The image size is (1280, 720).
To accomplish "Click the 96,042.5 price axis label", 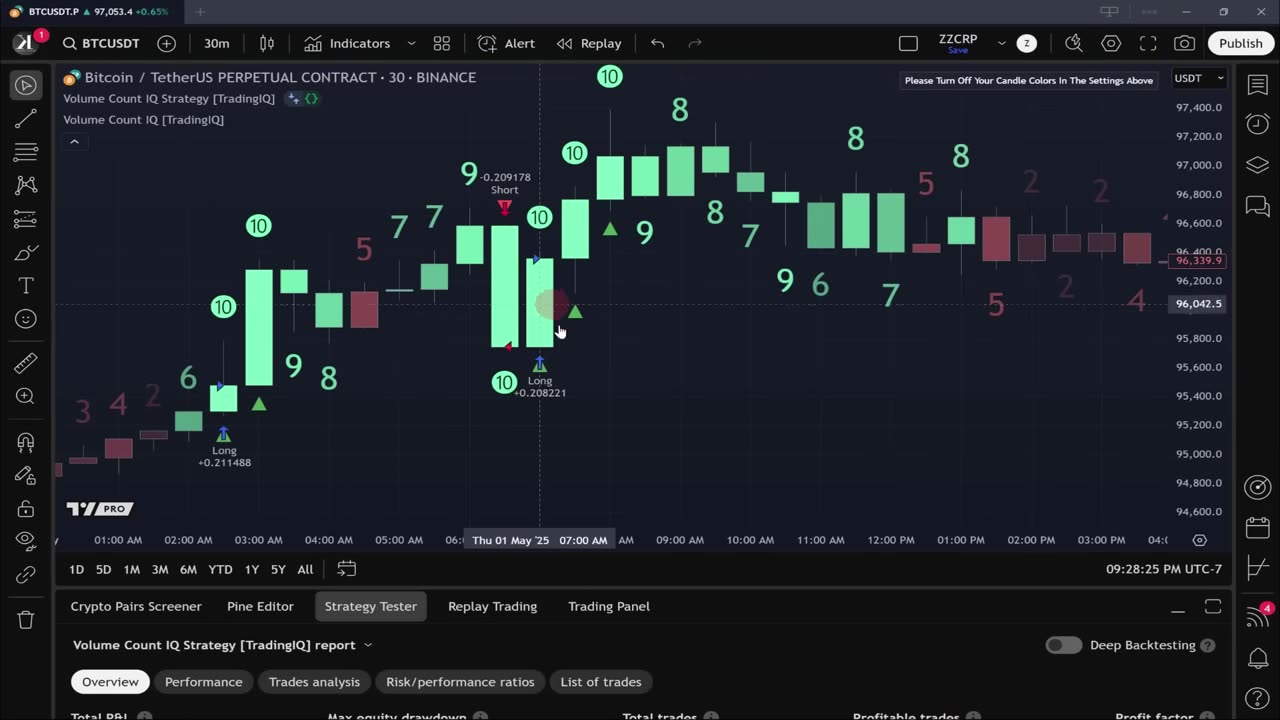I will (x=1198, y=304).
